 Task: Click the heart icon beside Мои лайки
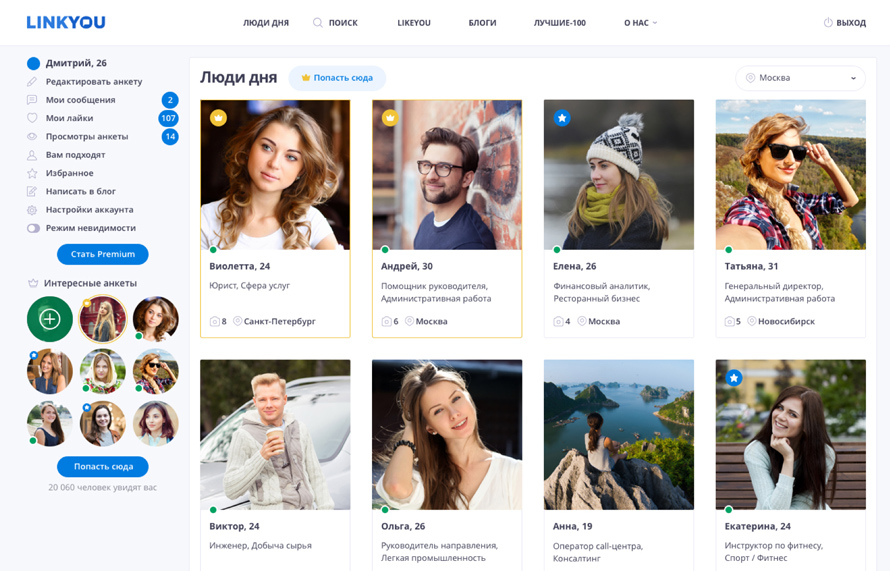[x=32, y=118]
